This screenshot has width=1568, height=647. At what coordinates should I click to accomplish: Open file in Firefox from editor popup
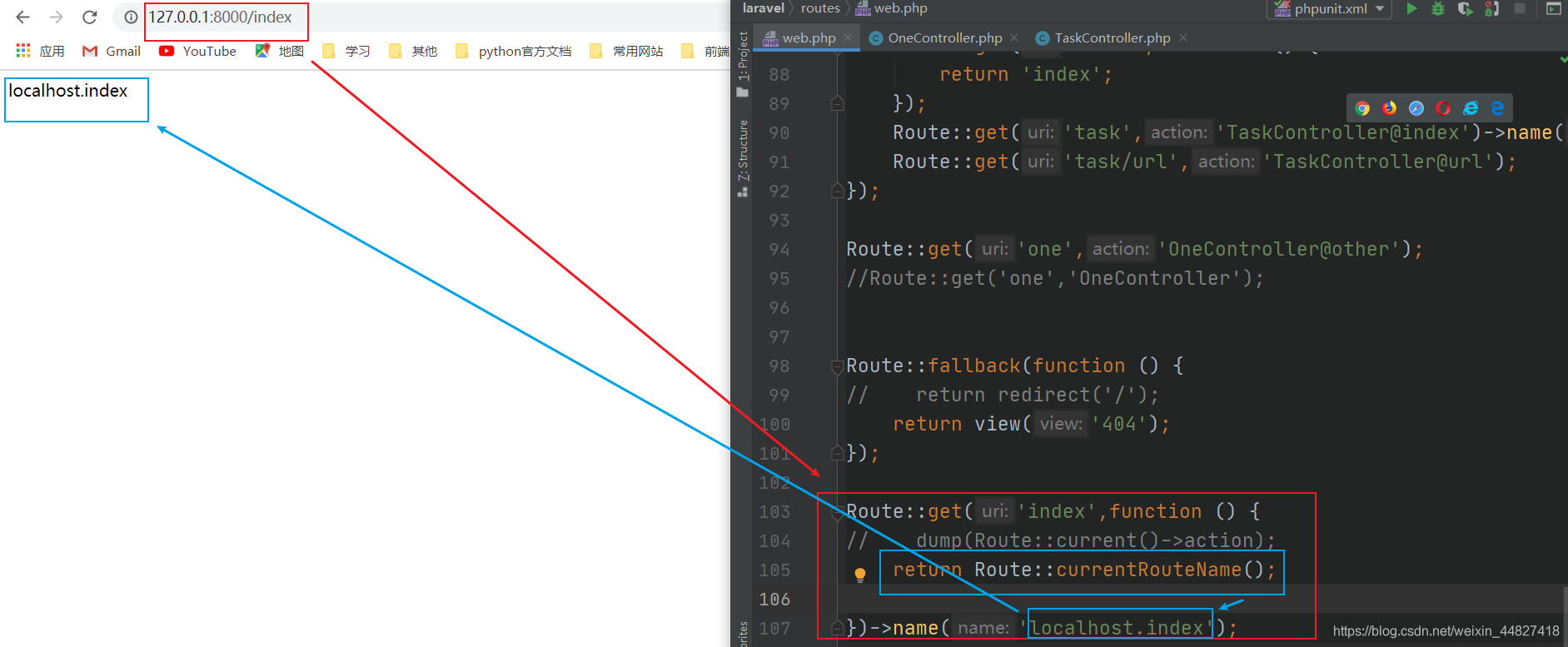point(1389,108)
